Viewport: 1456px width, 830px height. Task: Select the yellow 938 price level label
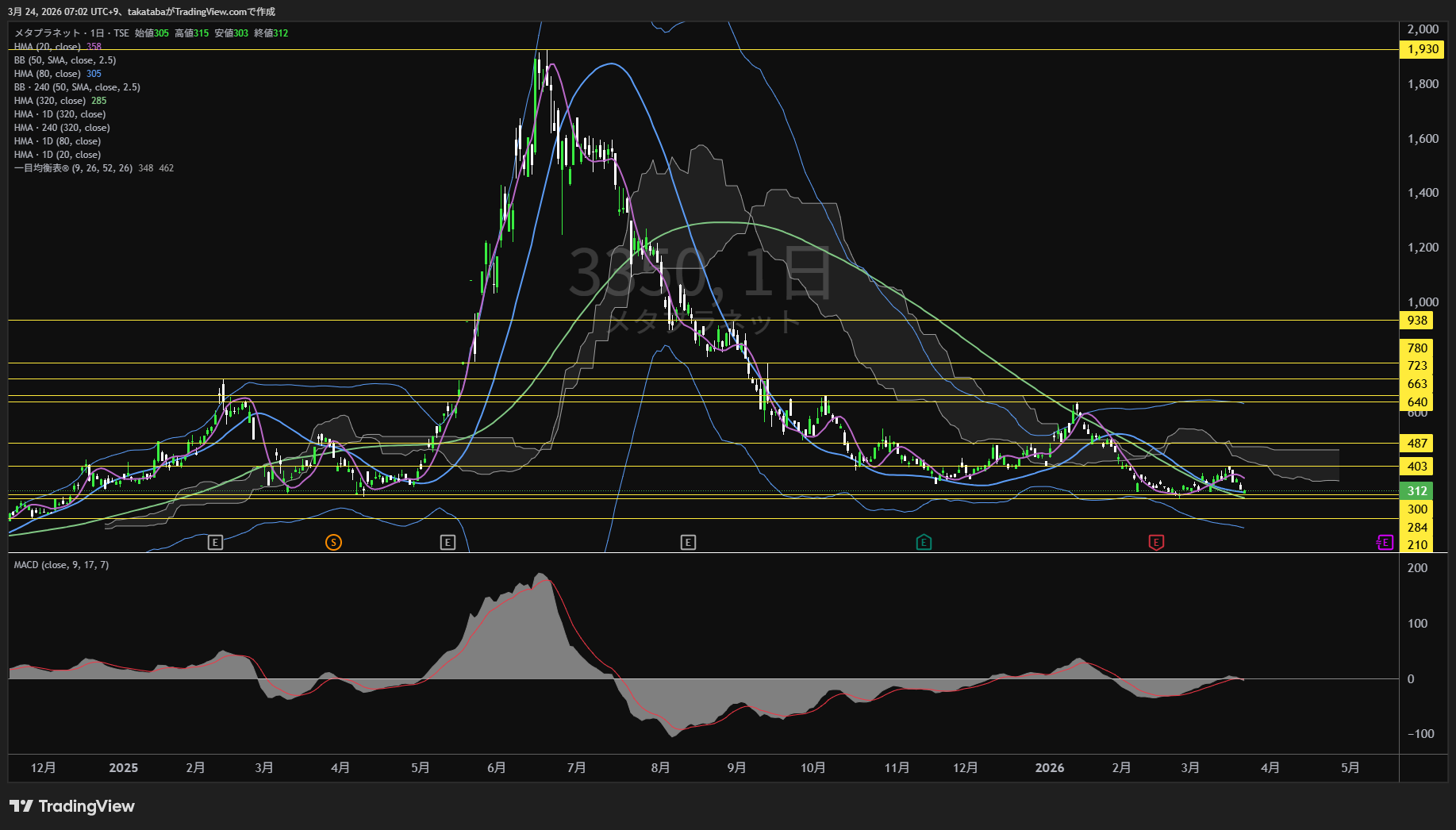pyautogui.click(x=1417, y=321)
